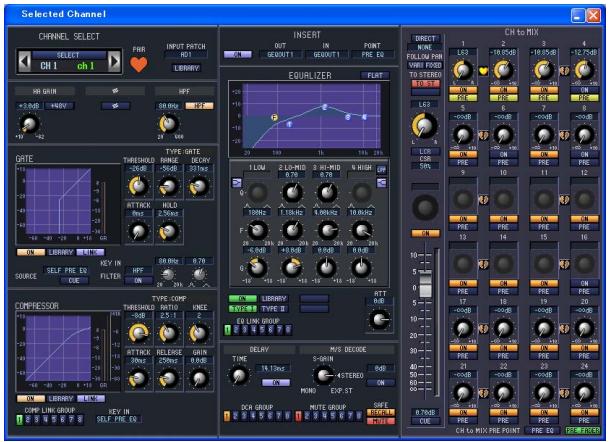The height and width of the screenshot is (442, 609).
Task: Click yellow heart pair icon between mix 1 and 2
Action: pyautogui.click(x=483, y=71)
